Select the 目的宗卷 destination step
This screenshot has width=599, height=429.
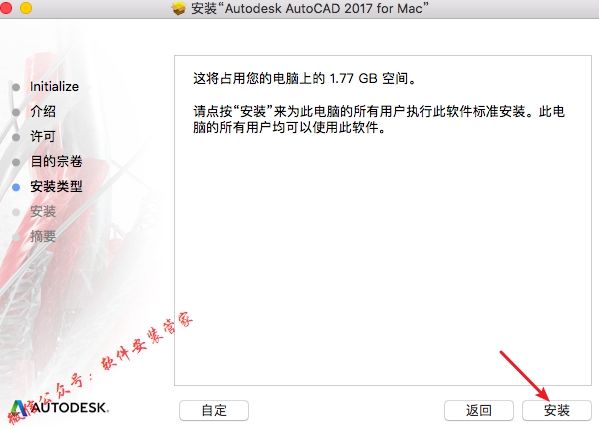(x=56, y=162)
